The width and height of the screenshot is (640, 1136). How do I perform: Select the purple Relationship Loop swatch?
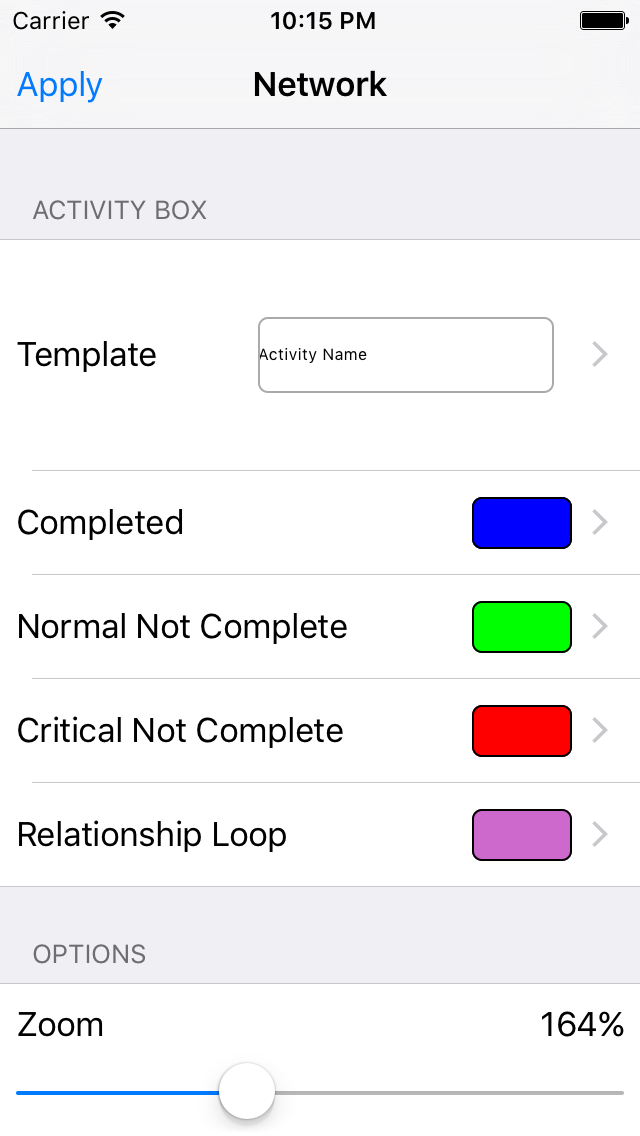(x=521, y=835)
